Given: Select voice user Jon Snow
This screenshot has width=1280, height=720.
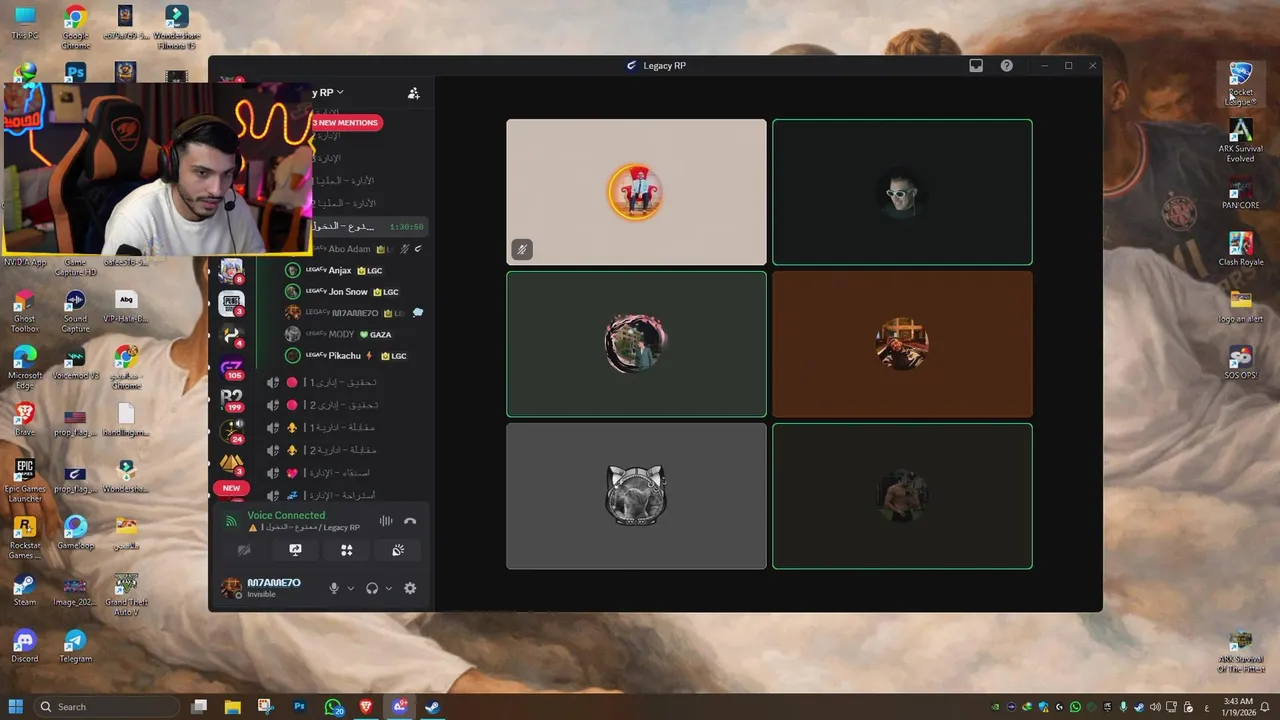Looking at the screenshot, I should tap(343, 292).
